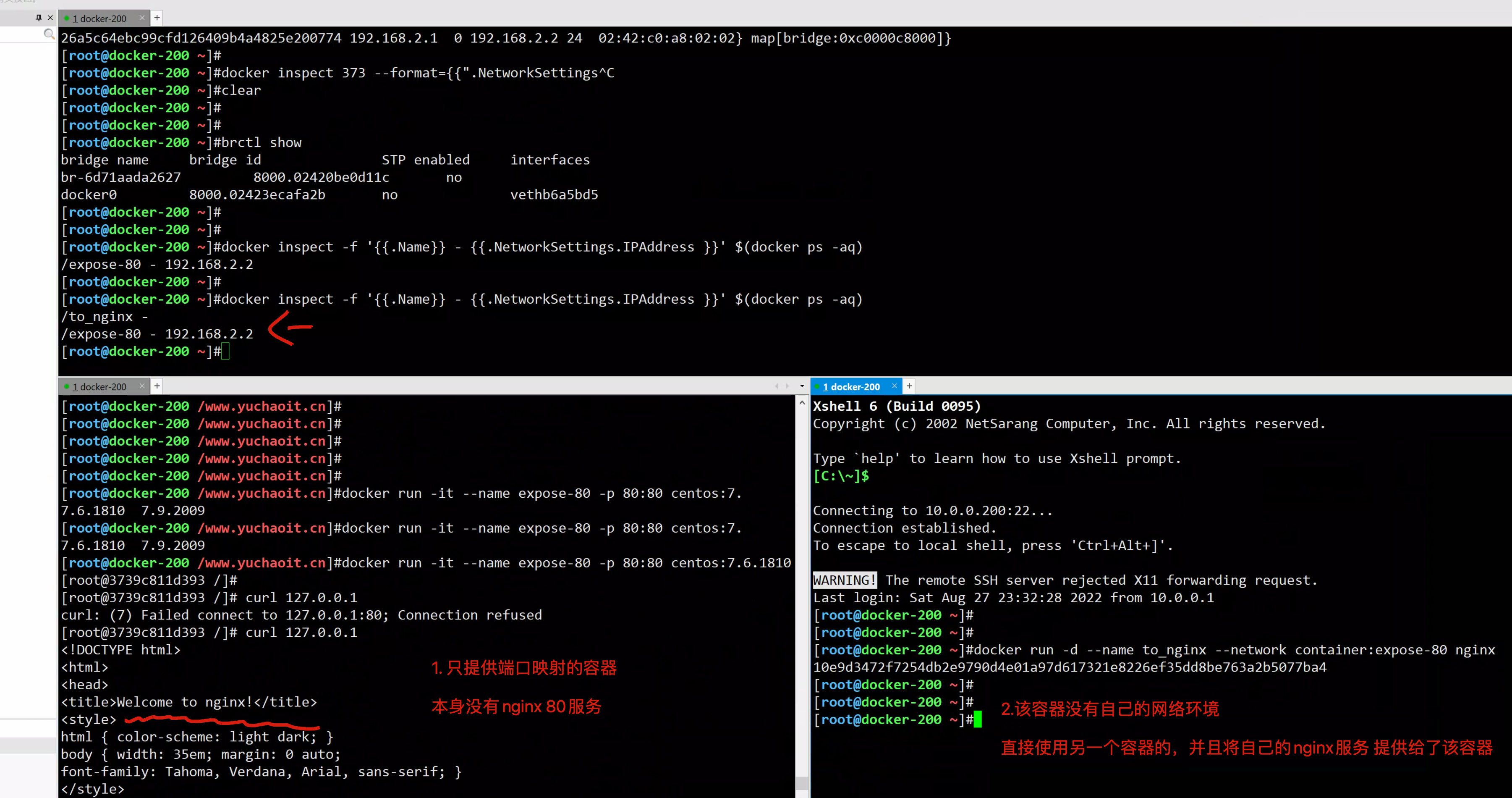Close top pane docker-200 tab

click(x=141, y=18)
